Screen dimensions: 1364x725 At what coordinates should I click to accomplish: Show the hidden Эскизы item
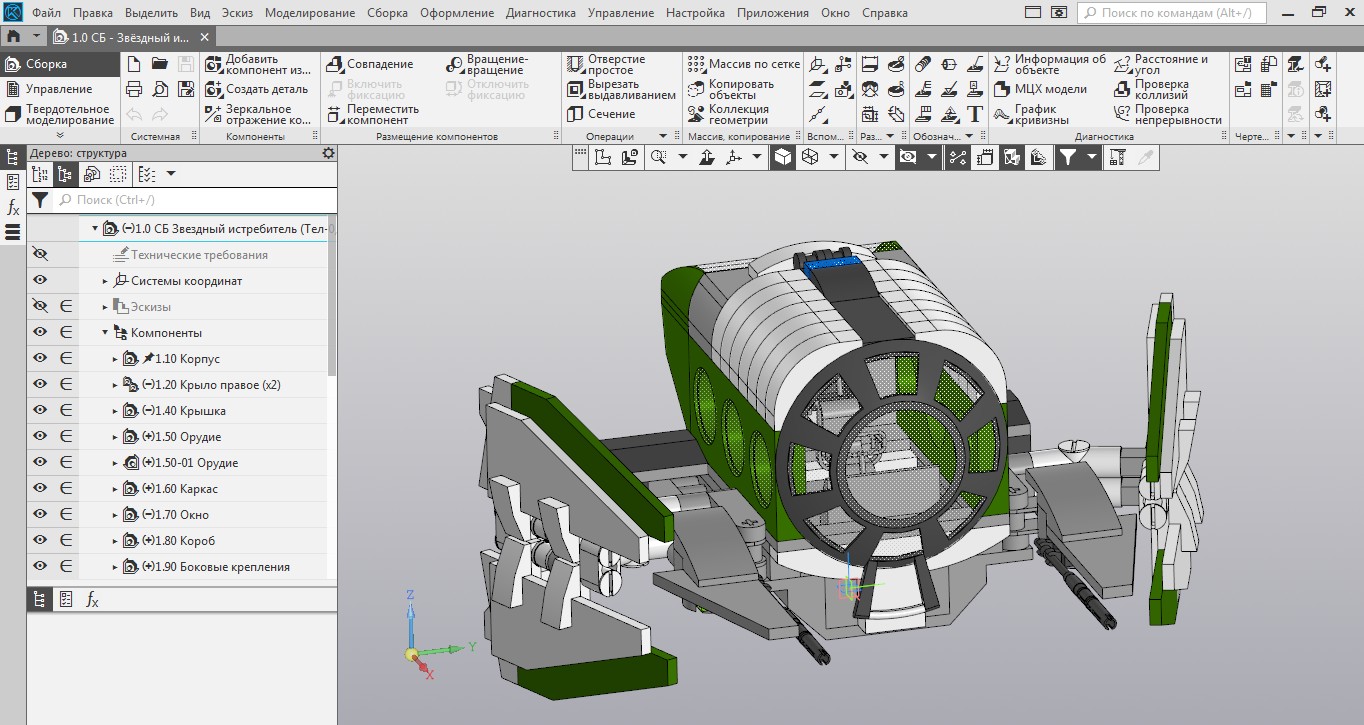[x=40, y=307]
